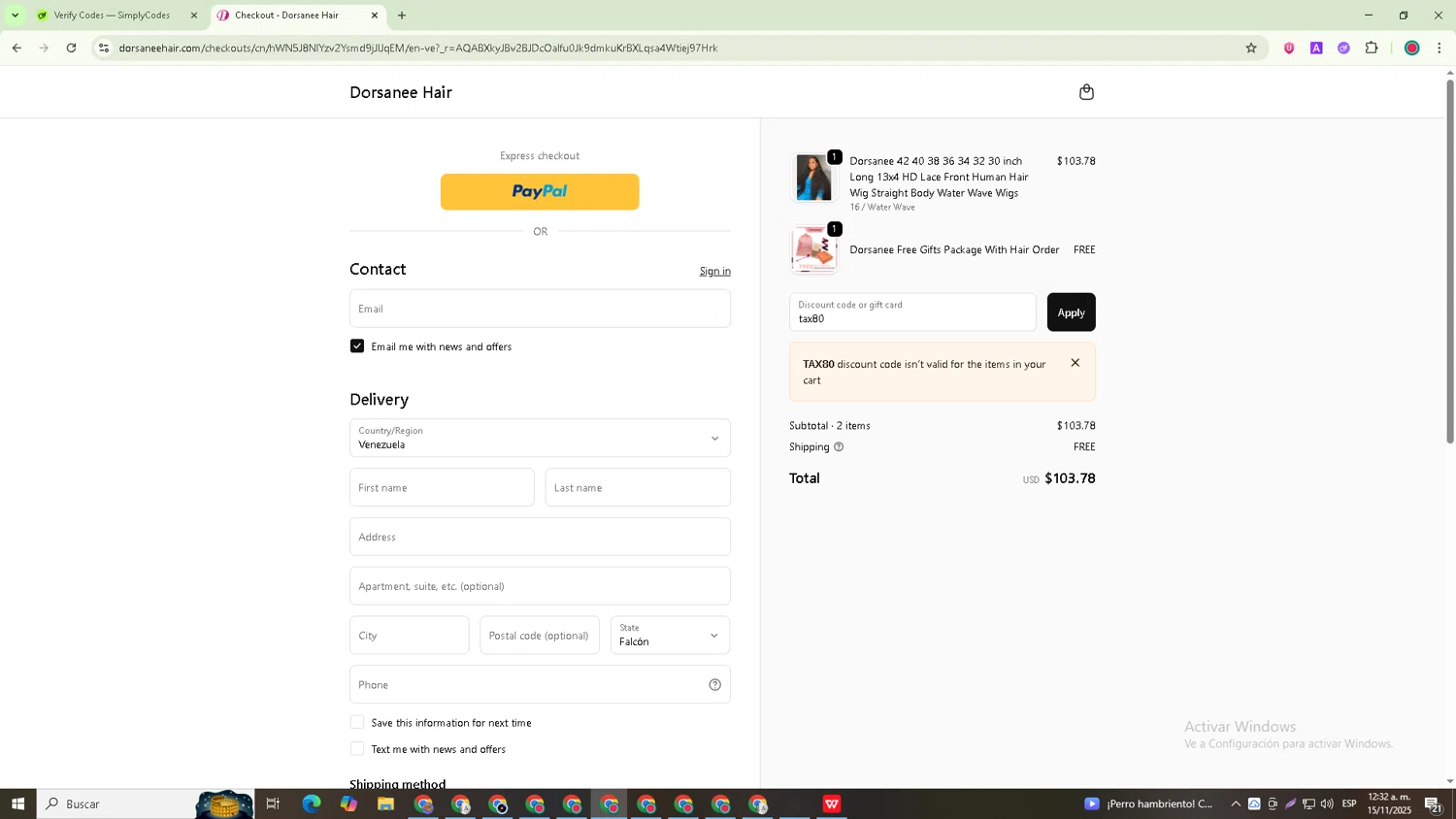Select the Free Gifts Package thumbnail
1456x819 pixels.
coord(813,250)
